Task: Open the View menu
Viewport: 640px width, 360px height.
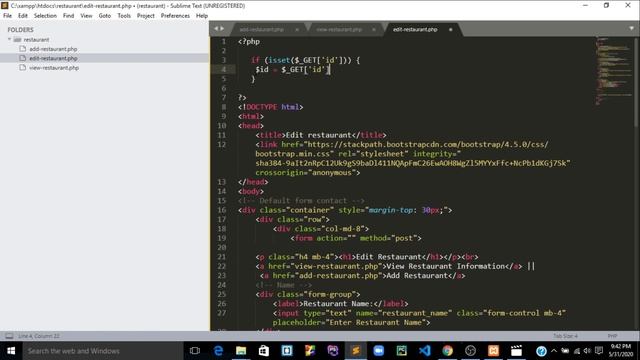Action: pos(86,16)
